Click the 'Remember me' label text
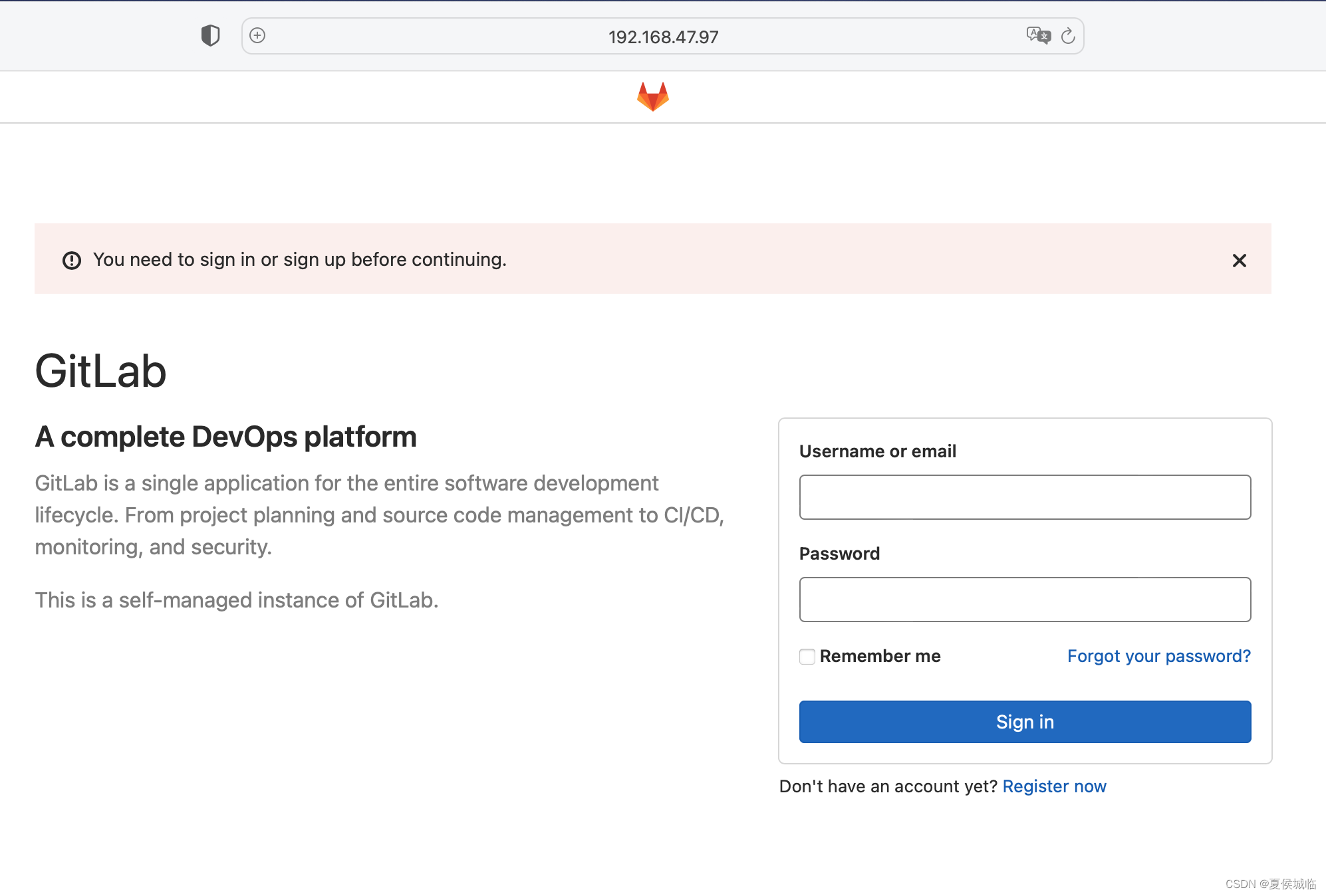The height and width of the screenshot is (896, 1326). pos(880,656)
